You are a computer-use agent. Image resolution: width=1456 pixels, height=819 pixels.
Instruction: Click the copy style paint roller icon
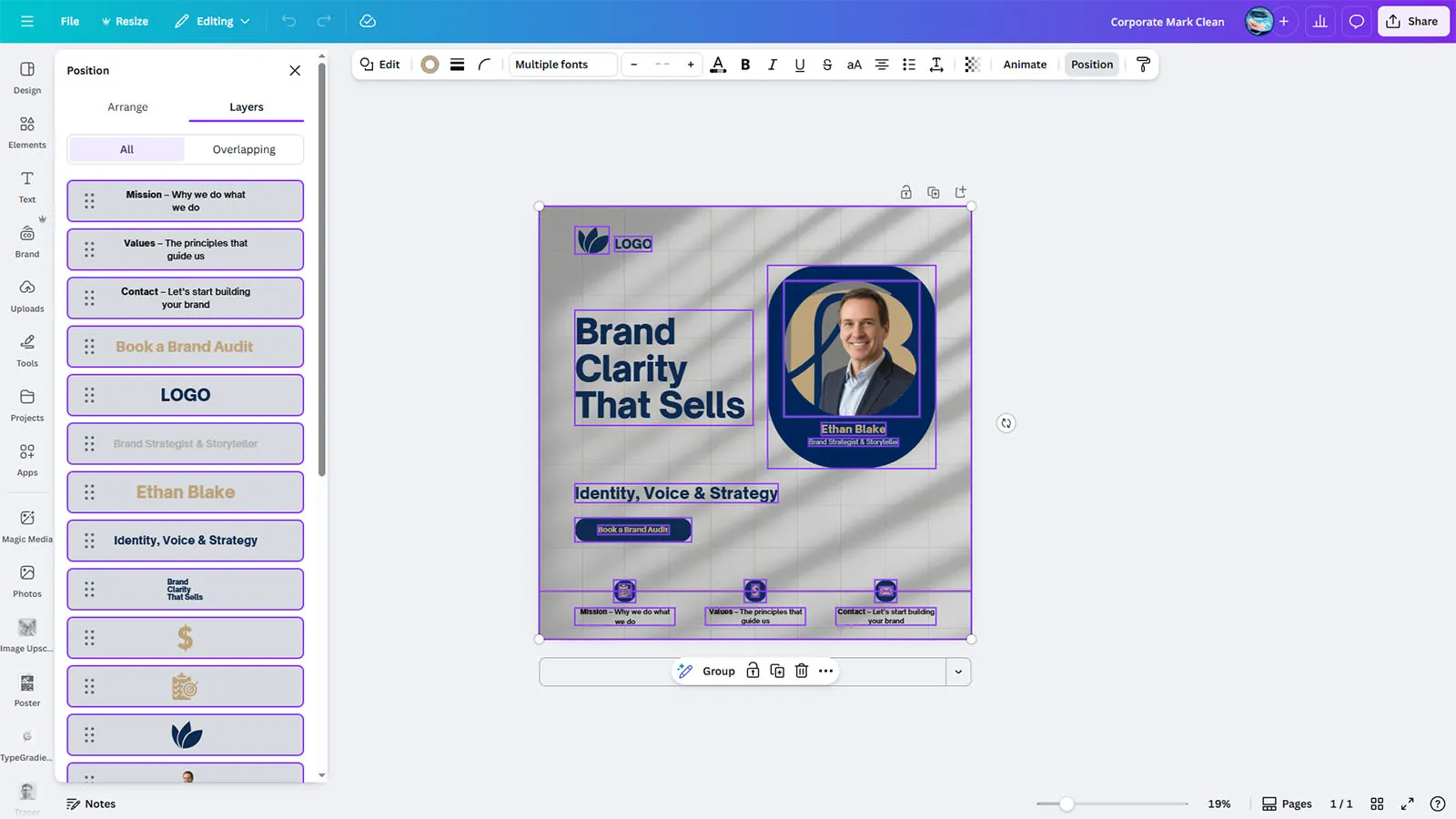point(1144,65)
